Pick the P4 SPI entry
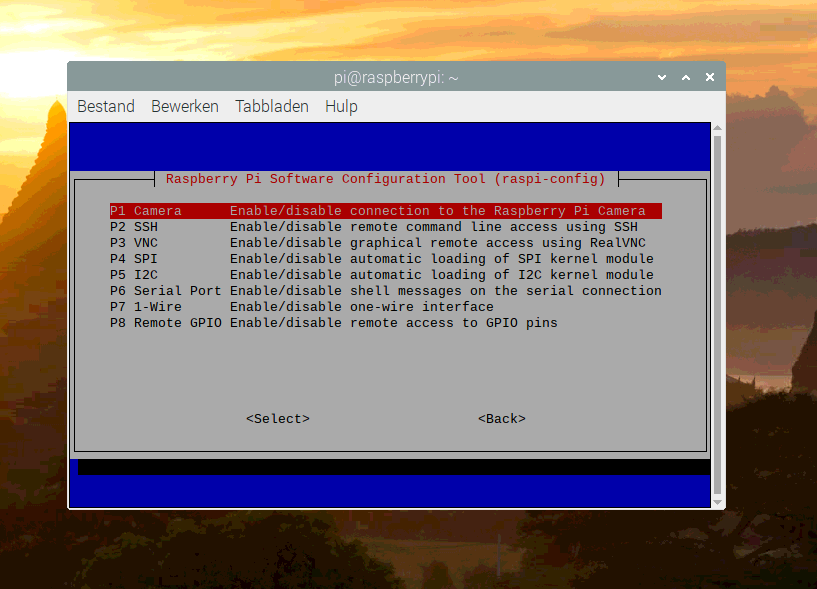 (x=386, y=259)
